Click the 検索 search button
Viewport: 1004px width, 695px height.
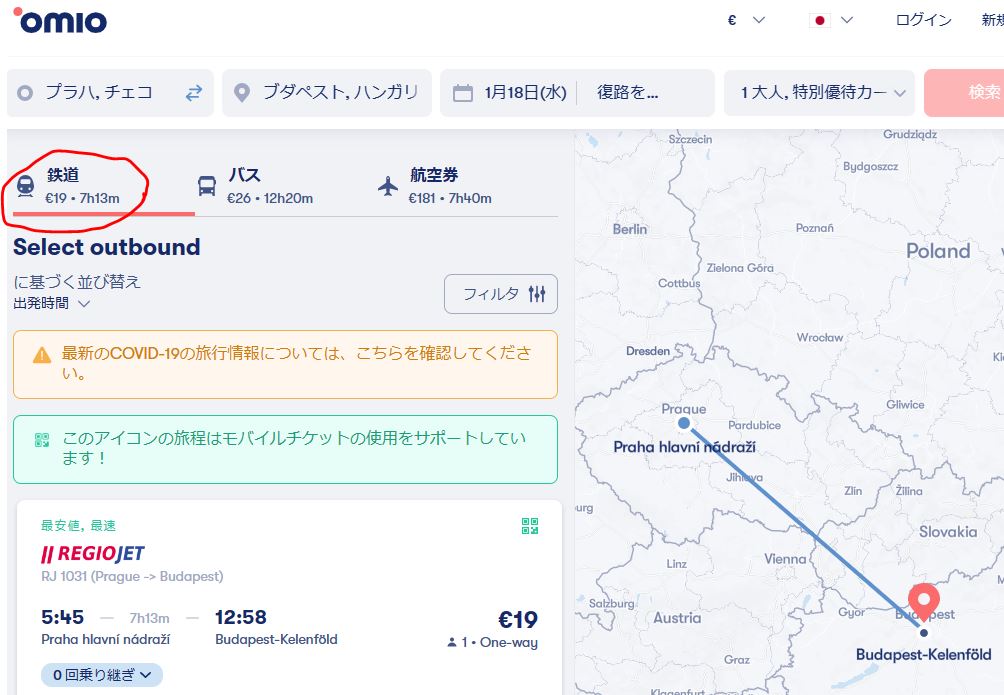[964, 93]
